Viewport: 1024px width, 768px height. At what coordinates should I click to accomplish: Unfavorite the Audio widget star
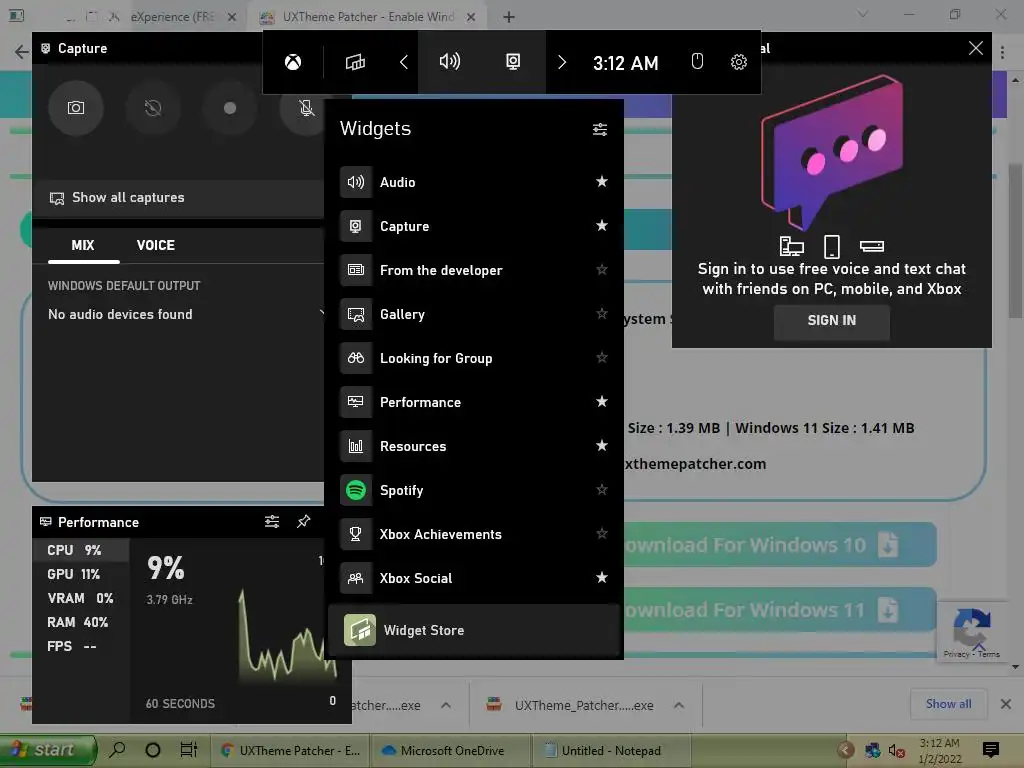601,182
